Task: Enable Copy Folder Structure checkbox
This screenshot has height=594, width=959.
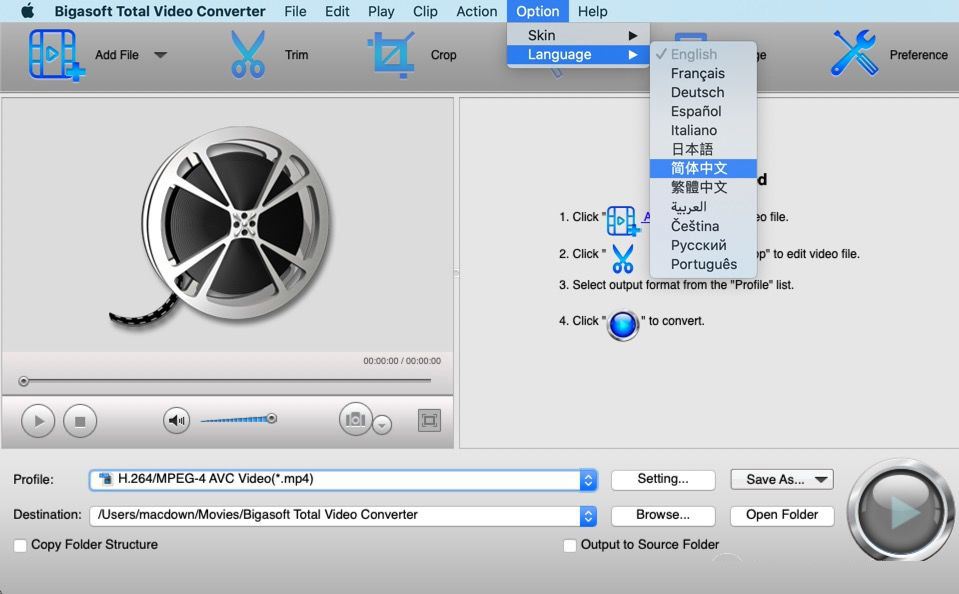Action: click(20, 545)
